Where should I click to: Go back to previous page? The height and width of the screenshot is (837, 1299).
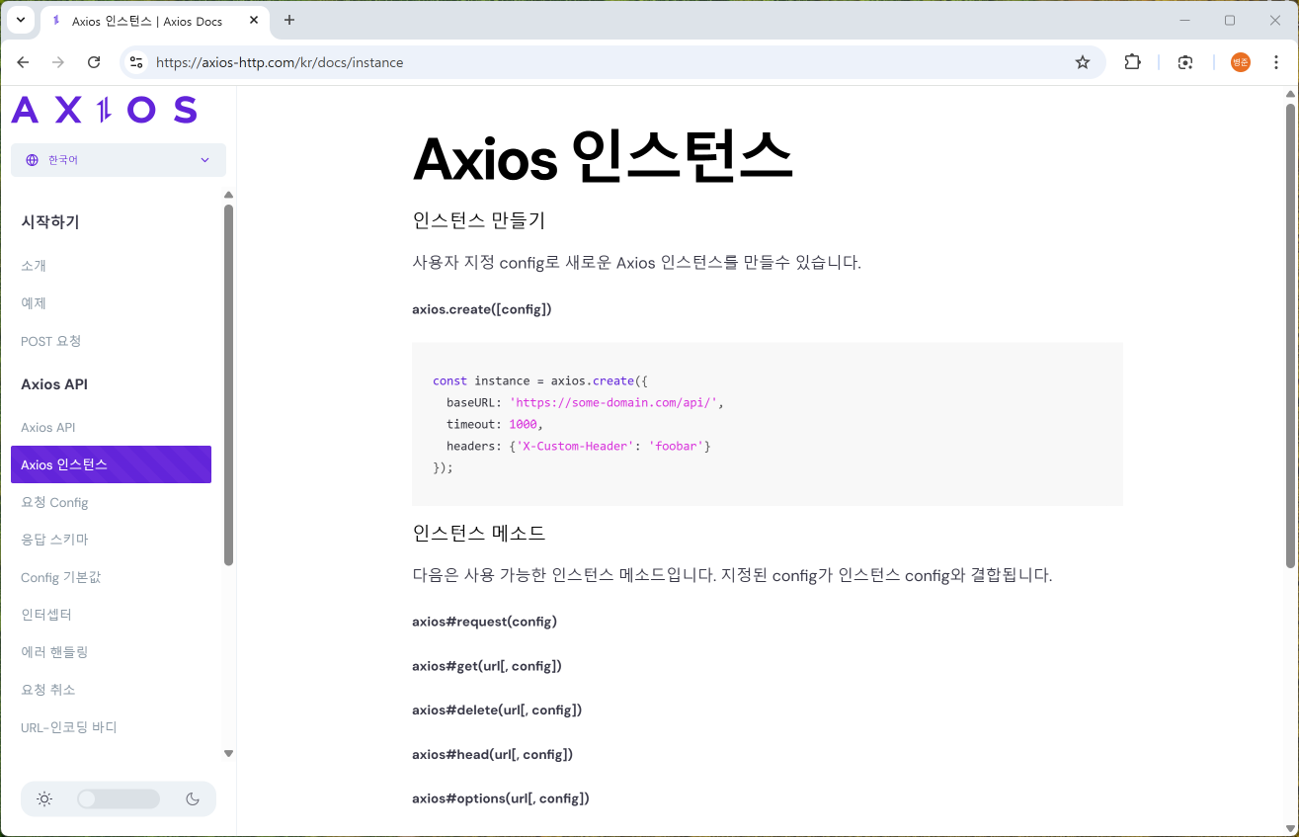tap(23, 62)
